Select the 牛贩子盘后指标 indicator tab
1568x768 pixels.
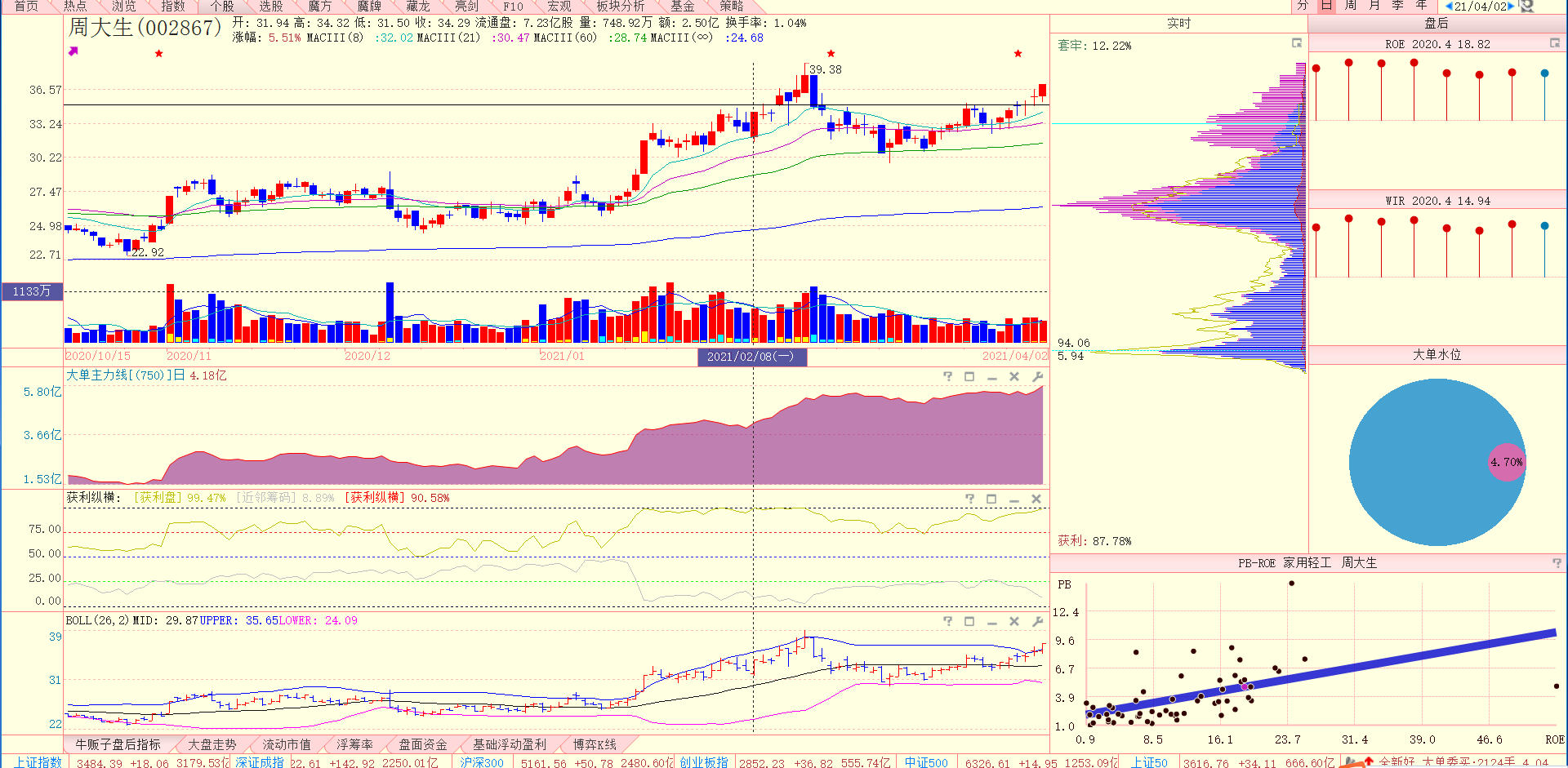(118, 744)
